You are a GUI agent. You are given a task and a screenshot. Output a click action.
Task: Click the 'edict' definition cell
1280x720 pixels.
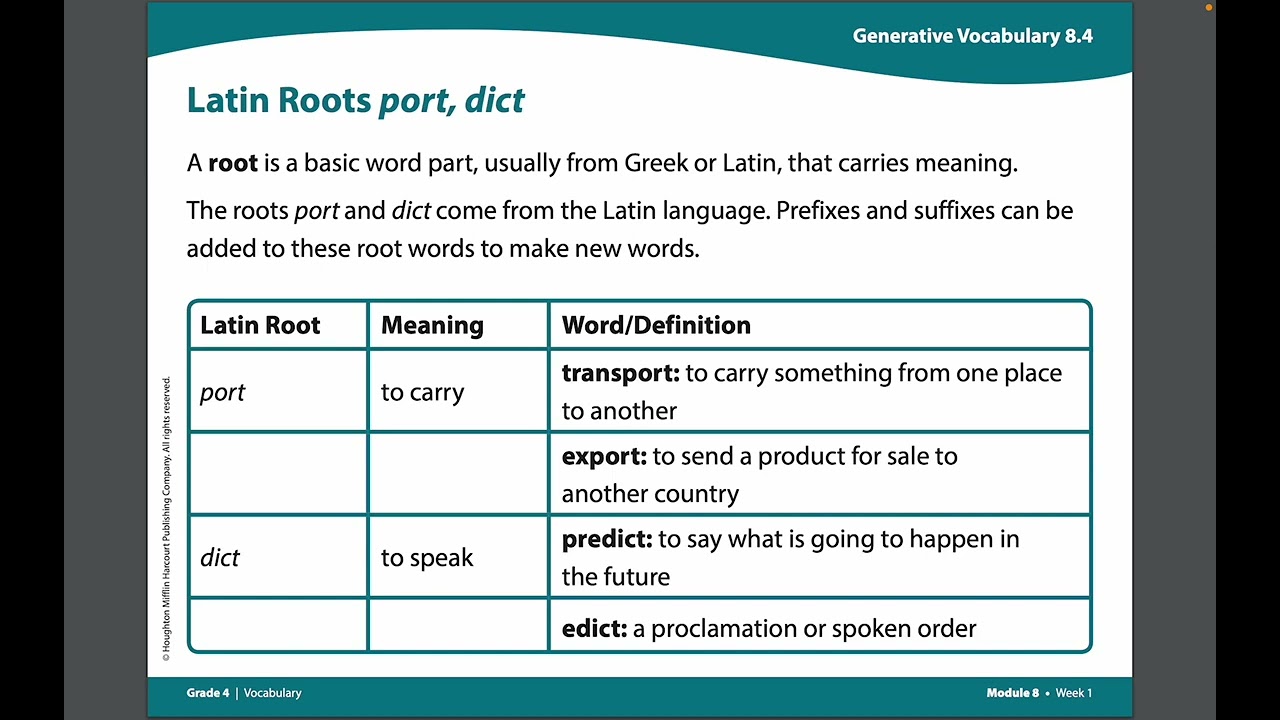(819, 627)
